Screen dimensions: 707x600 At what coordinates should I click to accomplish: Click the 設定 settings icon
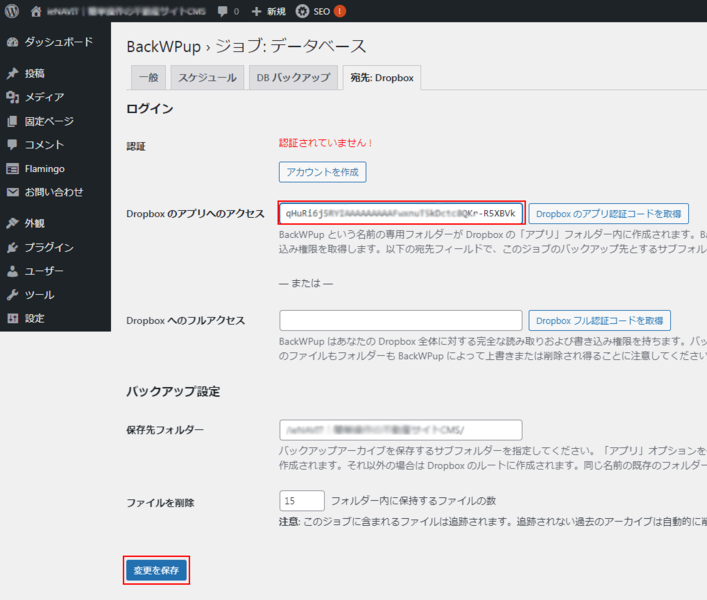pyautogui.click(x=13, y=318)
